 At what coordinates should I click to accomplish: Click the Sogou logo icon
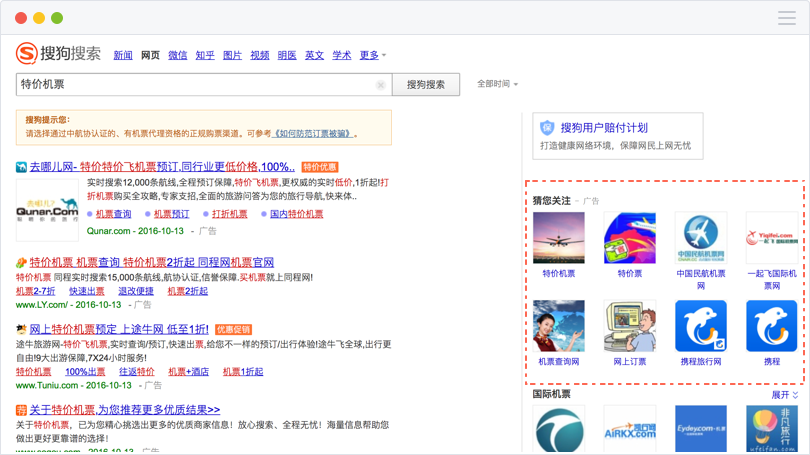(x=27, y=54)
